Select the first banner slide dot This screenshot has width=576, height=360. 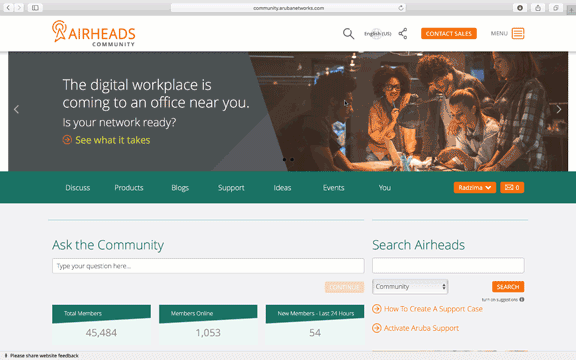tap(284, 159)
